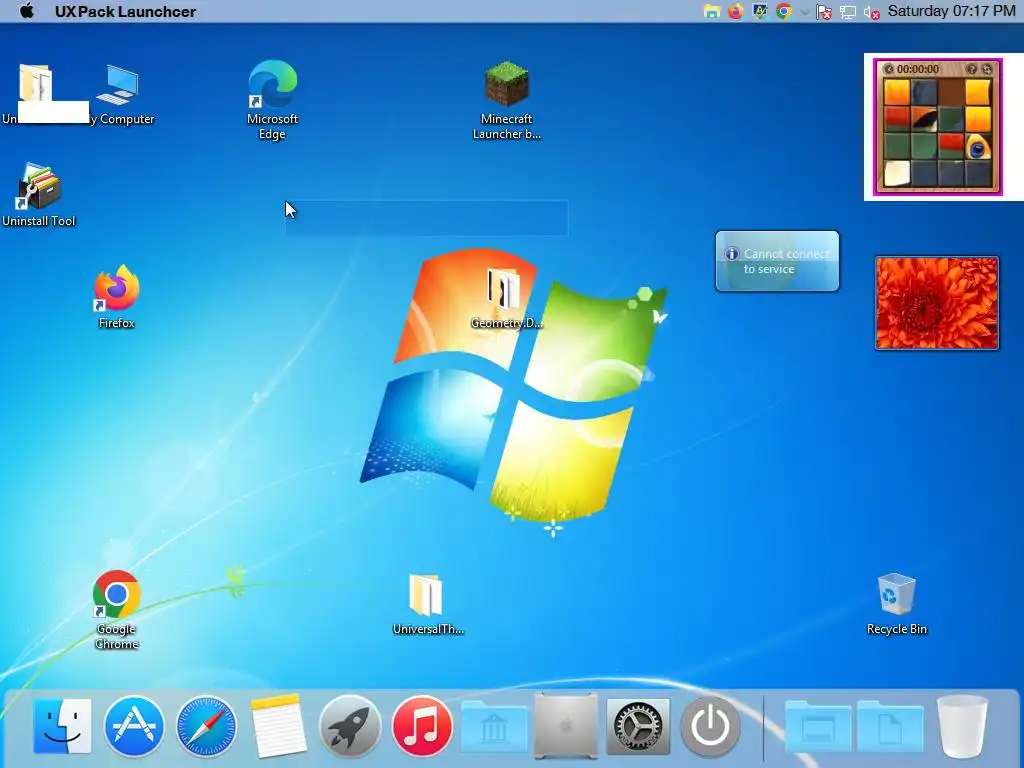
Task: Click the power button in the dock
Action: point(711,726)
